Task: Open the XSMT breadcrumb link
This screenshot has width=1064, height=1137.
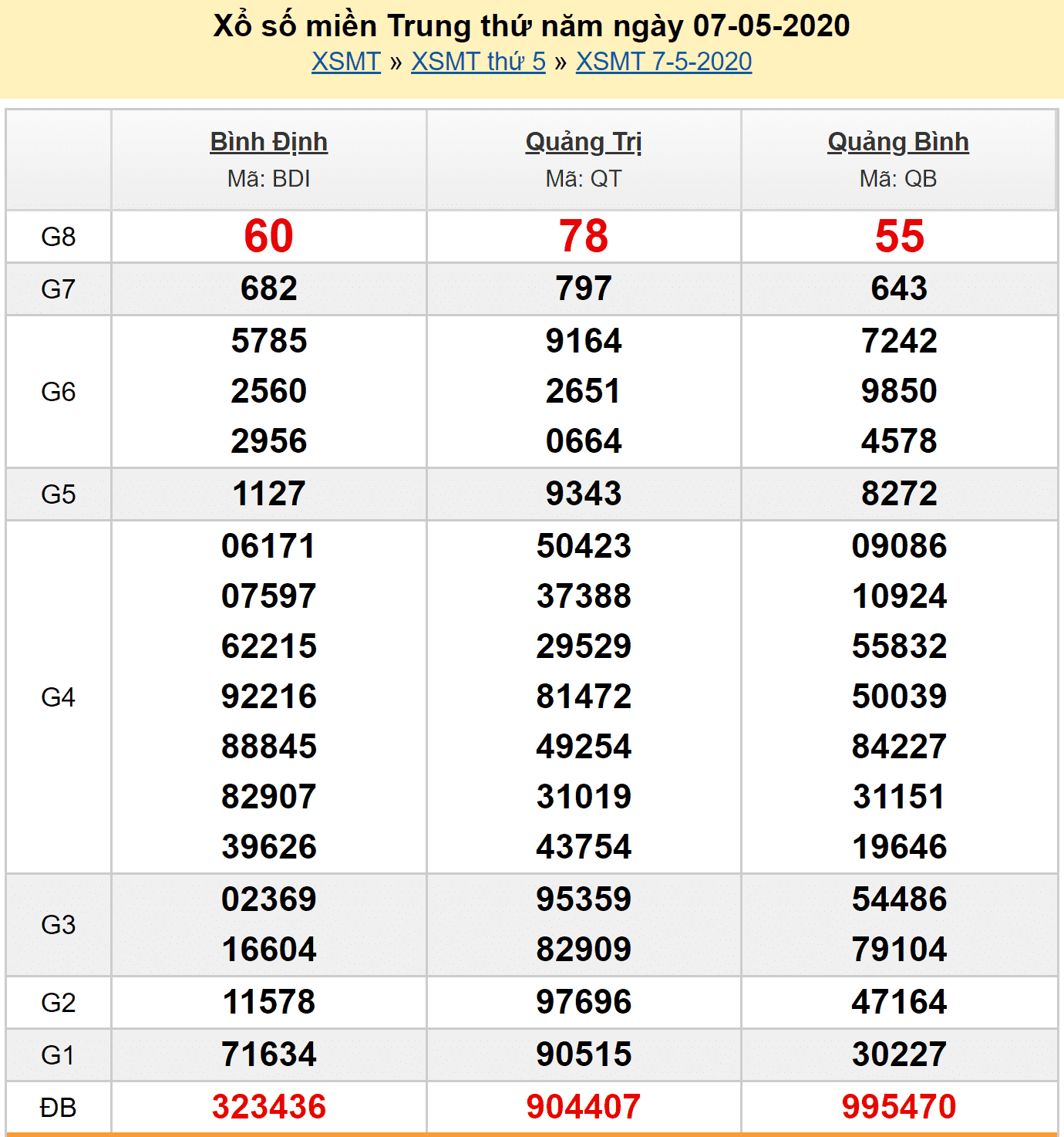Action: [x=346, y=62]
